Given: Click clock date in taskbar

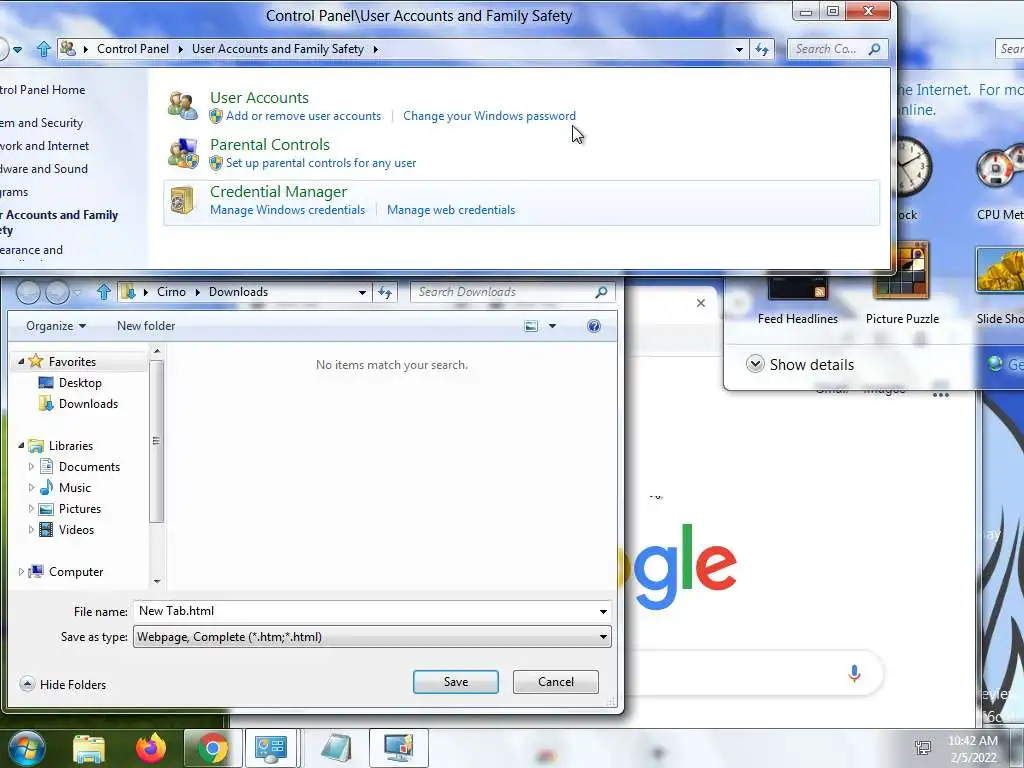Looking at the screenshot, I should point(973,749).
